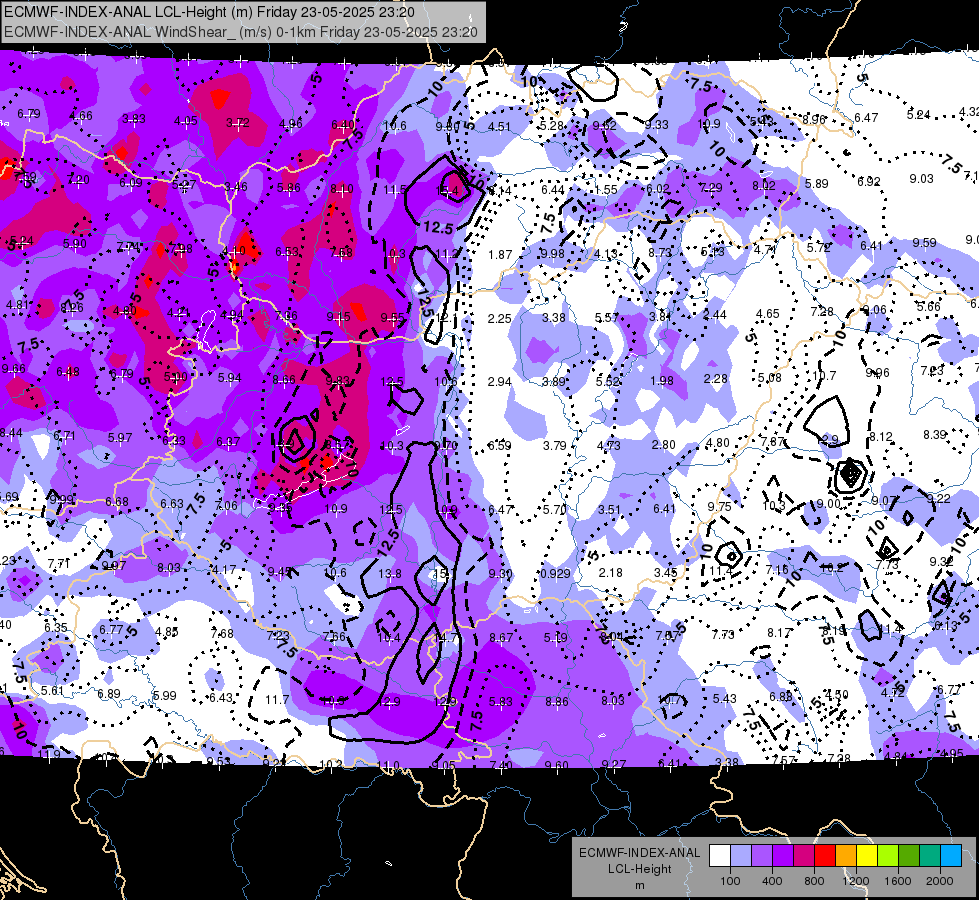Click the sky blue legend swatch
This screenshot has height=900, width=979.
pos(951,856)
